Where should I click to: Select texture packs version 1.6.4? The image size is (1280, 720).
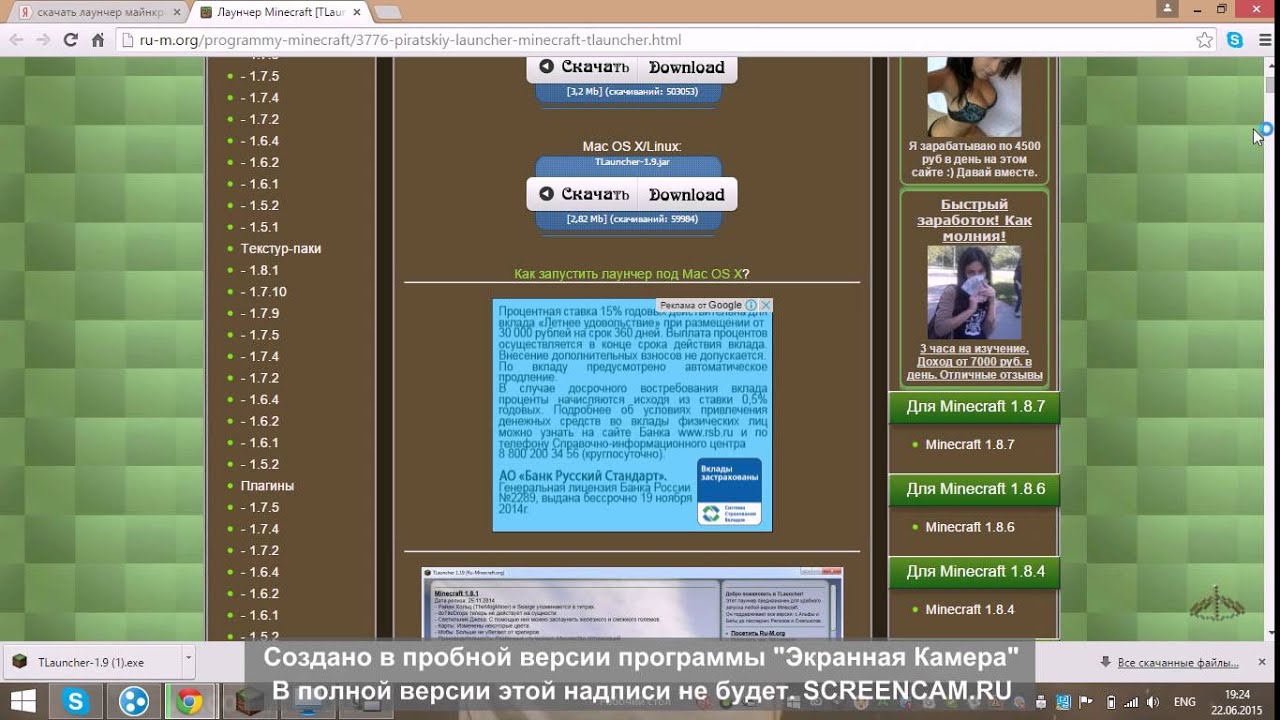pyautogui.click(x=260, y=399)
